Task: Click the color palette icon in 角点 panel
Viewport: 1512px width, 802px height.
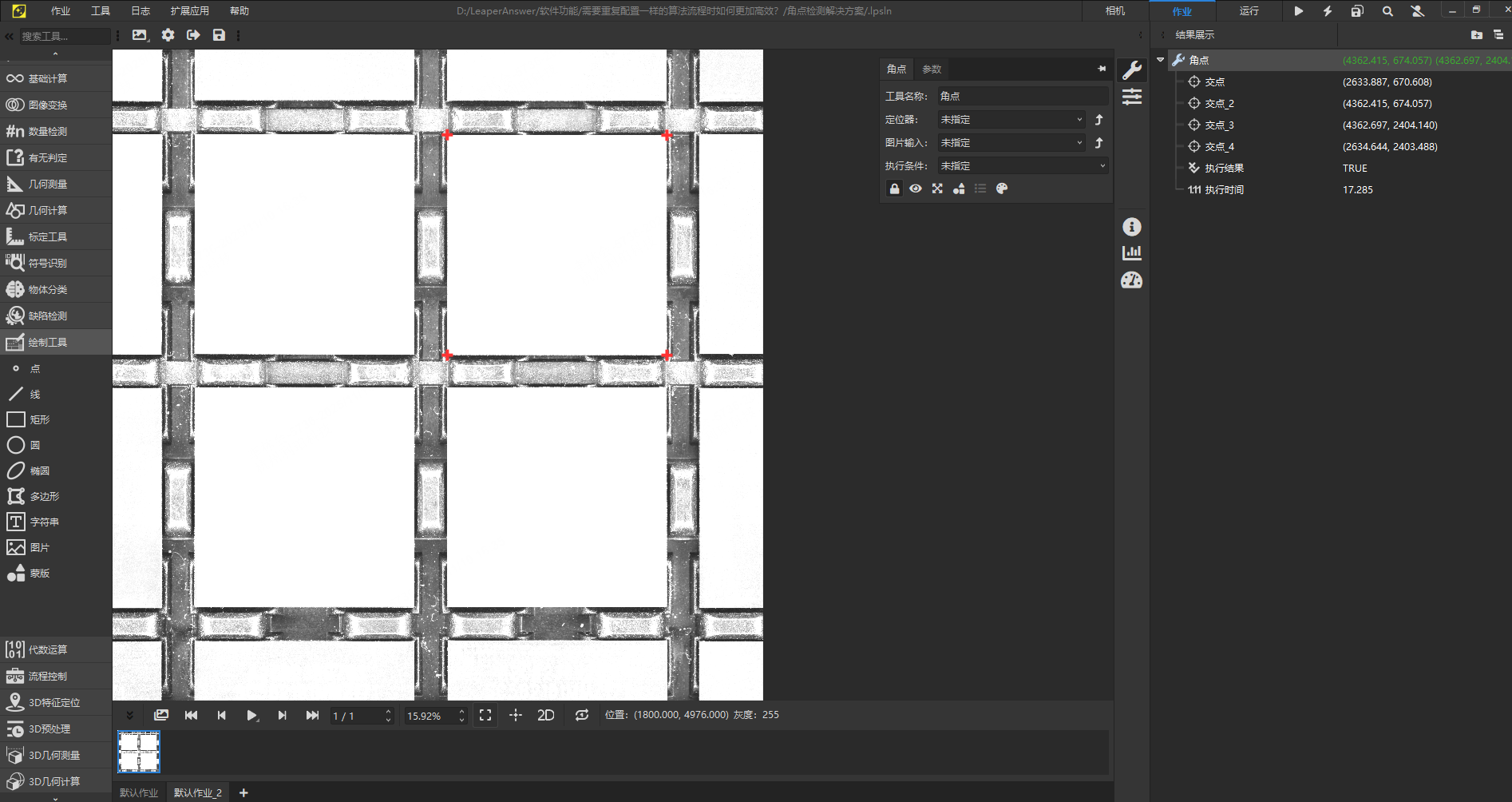Action: [1002, 189]
